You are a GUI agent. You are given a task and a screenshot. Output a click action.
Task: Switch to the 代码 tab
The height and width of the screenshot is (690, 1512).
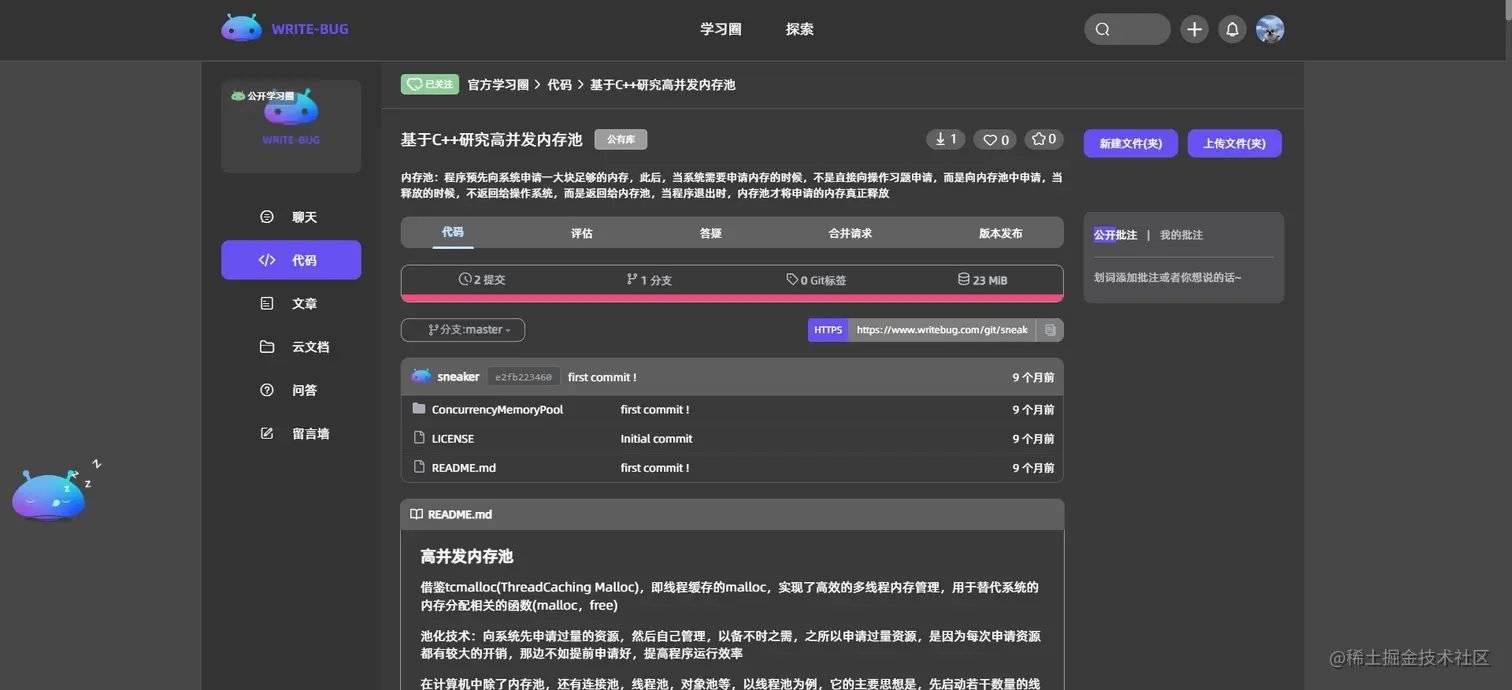(453, 232)
